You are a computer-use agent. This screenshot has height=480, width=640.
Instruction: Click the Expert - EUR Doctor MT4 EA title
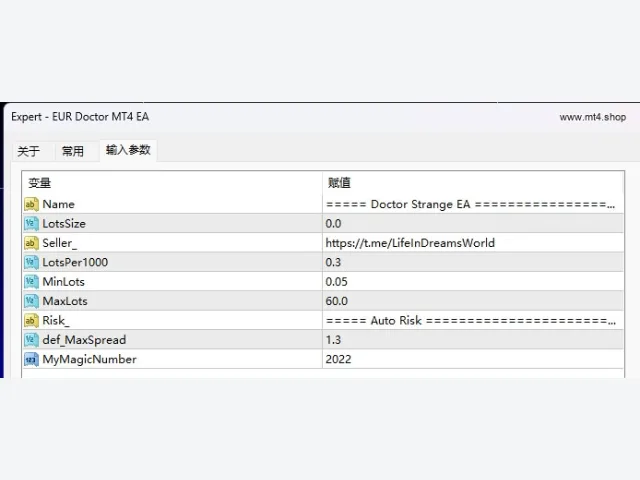80,117
